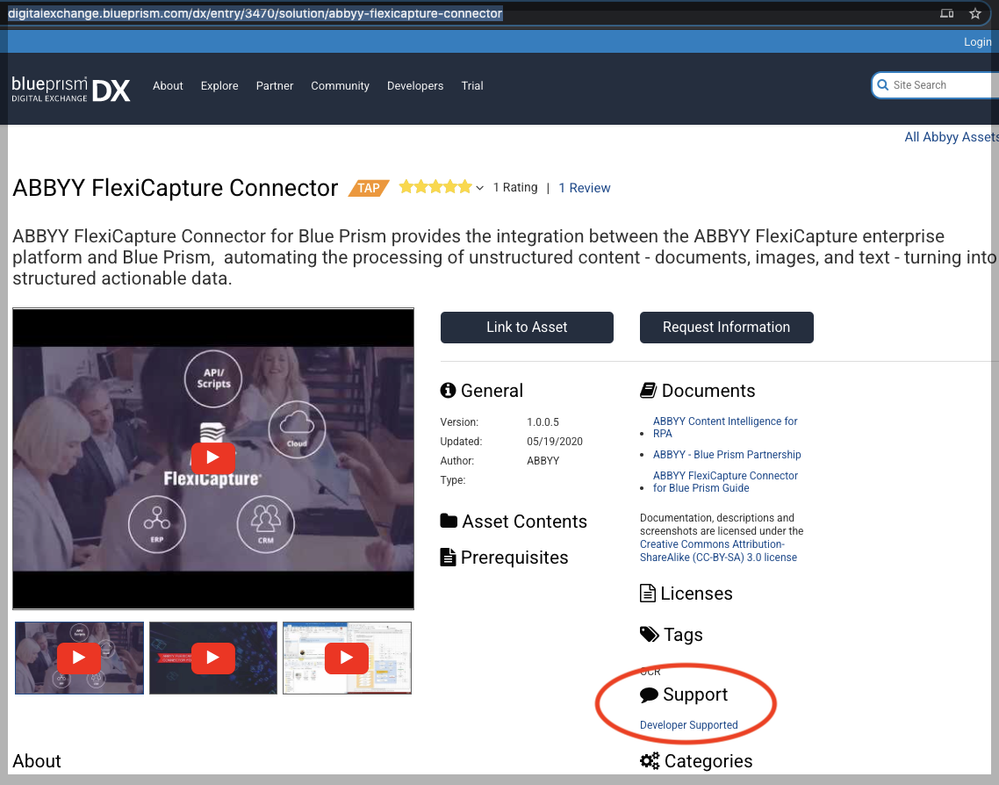Click the Author value ABBYY
The height and width of the screenshot is (785, 999).
[x=543, y=461]
